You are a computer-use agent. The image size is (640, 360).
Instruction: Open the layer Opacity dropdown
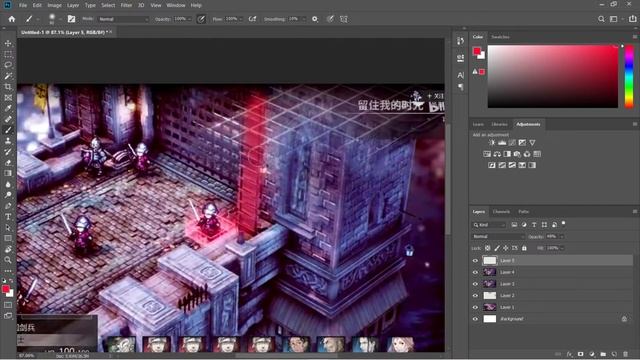click(562, 236)
